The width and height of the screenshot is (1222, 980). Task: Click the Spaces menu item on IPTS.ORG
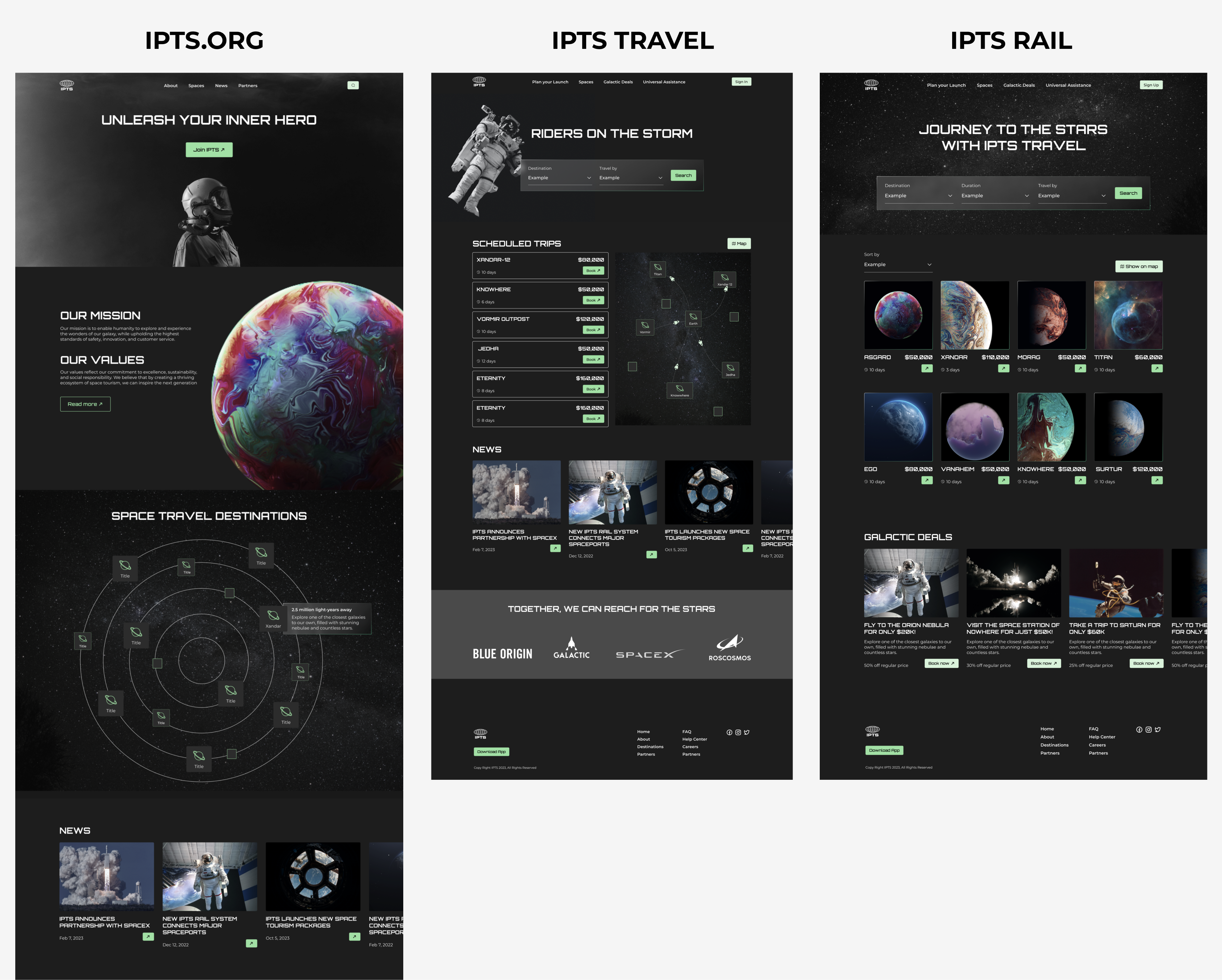196,85
